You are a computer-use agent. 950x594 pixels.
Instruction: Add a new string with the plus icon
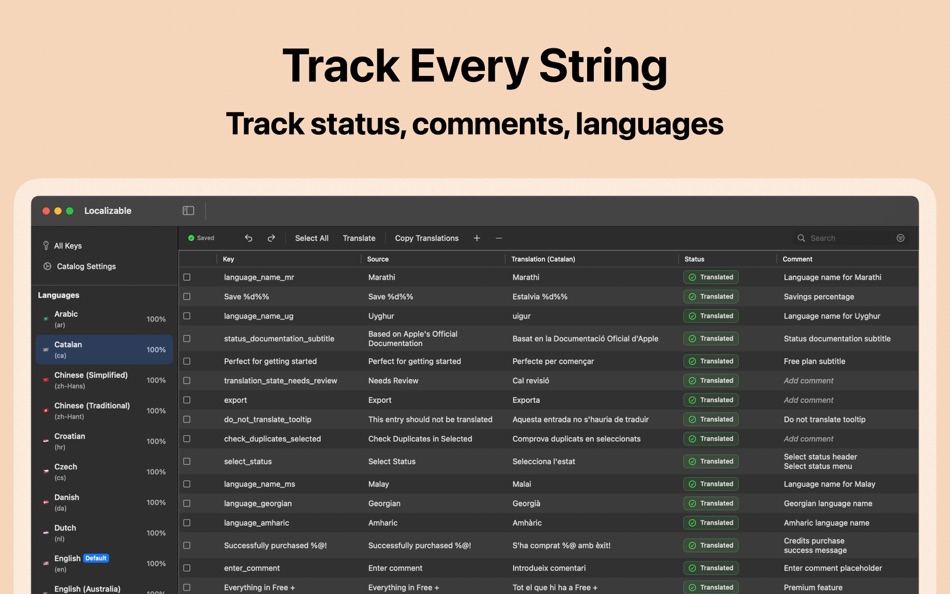(x=477, y=238)
